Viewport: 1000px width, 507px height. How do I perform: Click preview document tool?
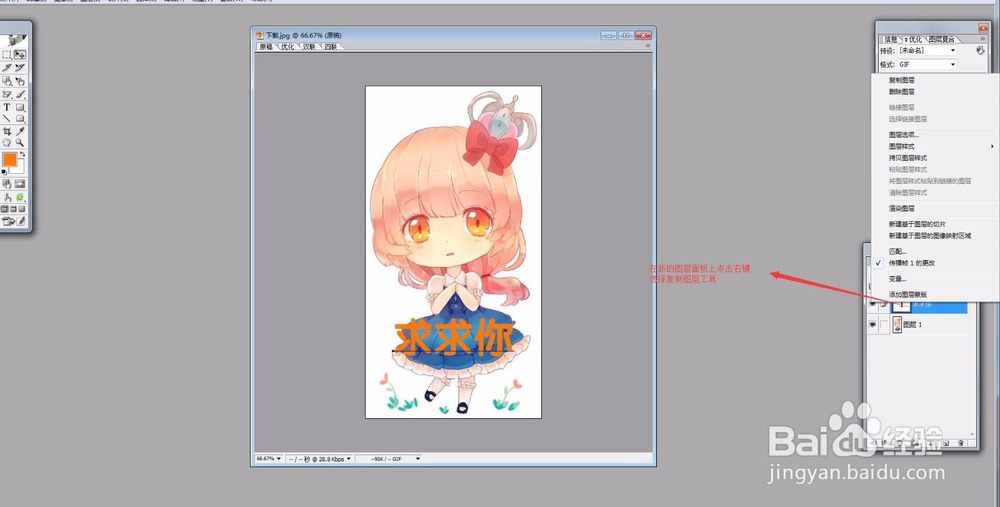click(6, 197)
